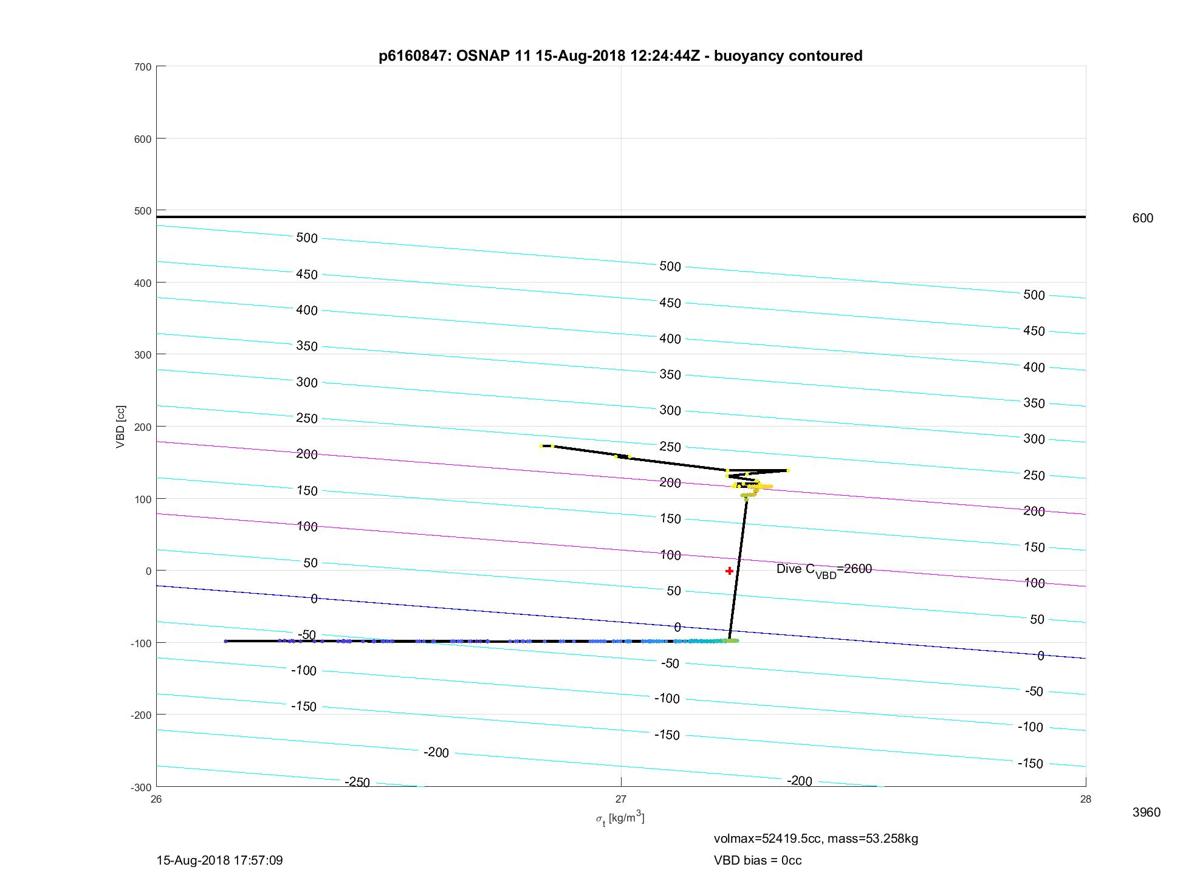This screenshot has width=1200, height=885.
Task: Click the 600 label beside the thick black line
Action: [x=1142, y=218]
